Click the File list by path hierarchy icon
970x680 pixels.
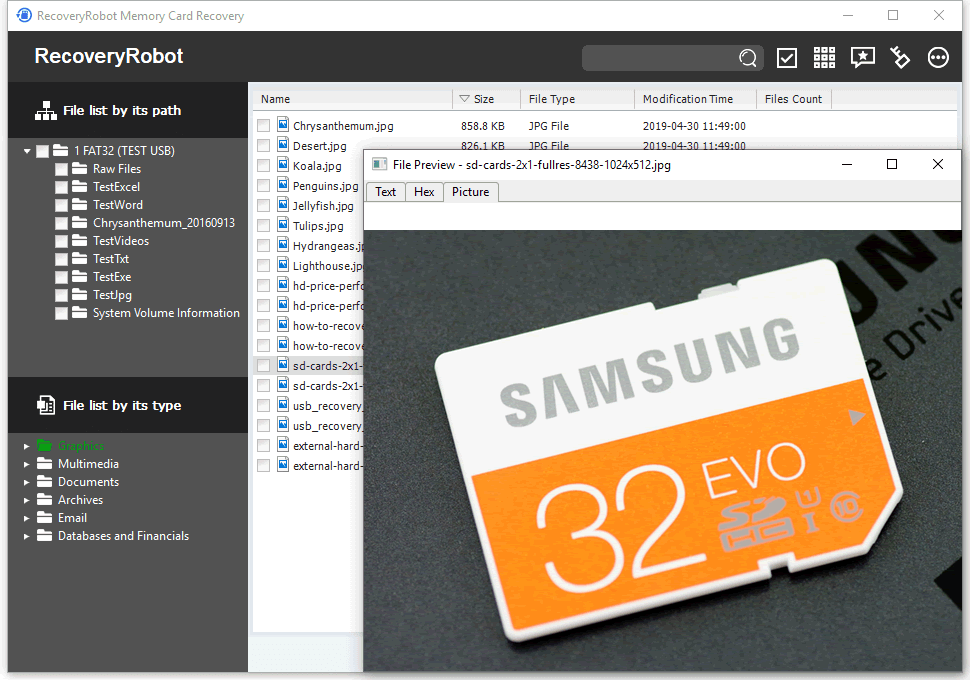[x=45, y=111]
